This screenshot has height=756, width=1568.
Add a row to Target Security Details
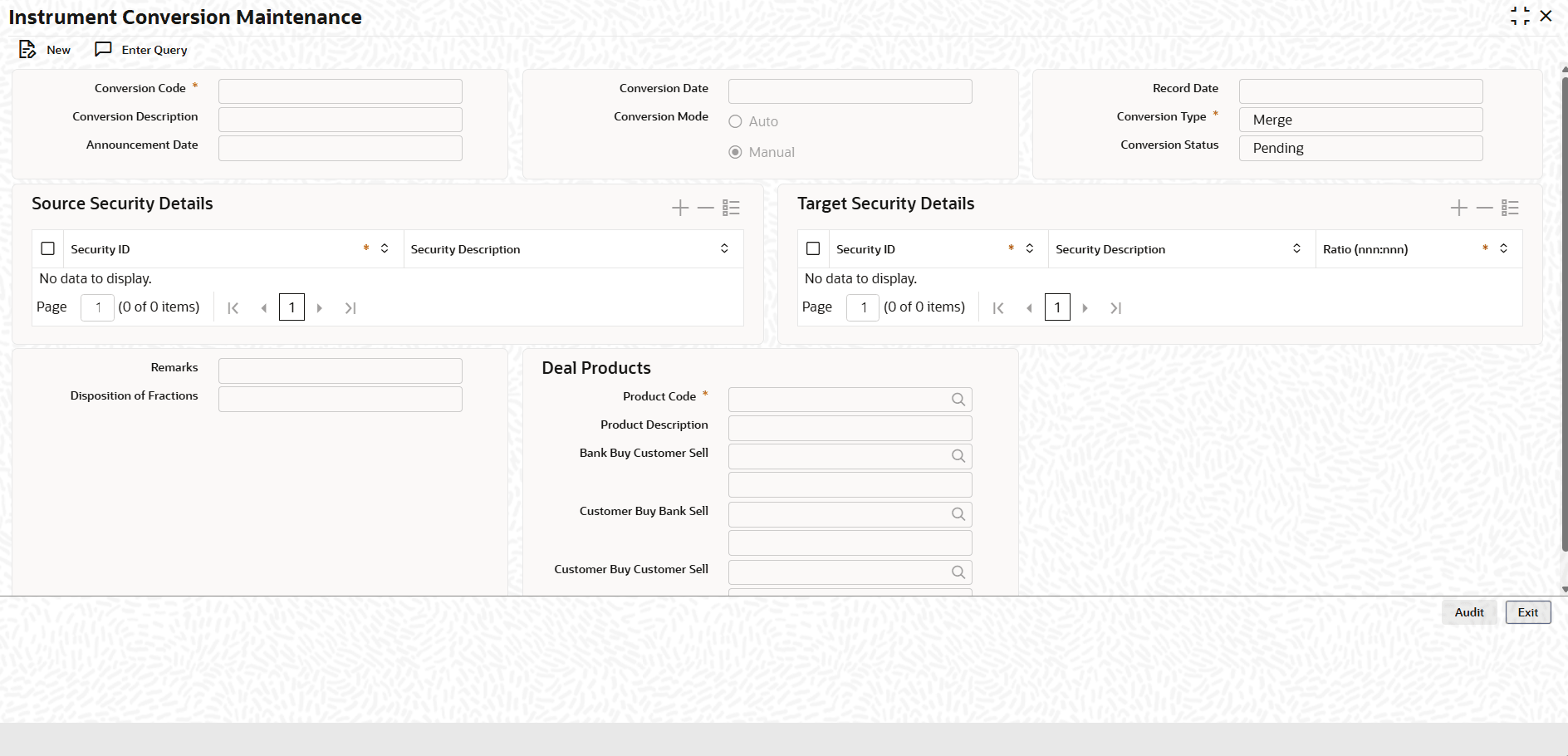pos(1459,208)
